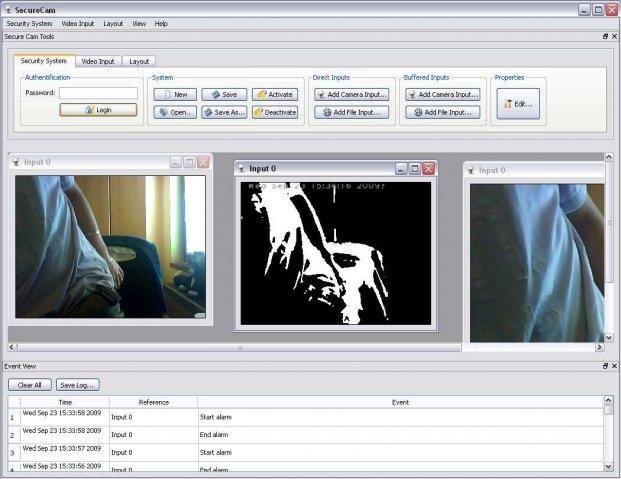Deactivate the security system

275,112
